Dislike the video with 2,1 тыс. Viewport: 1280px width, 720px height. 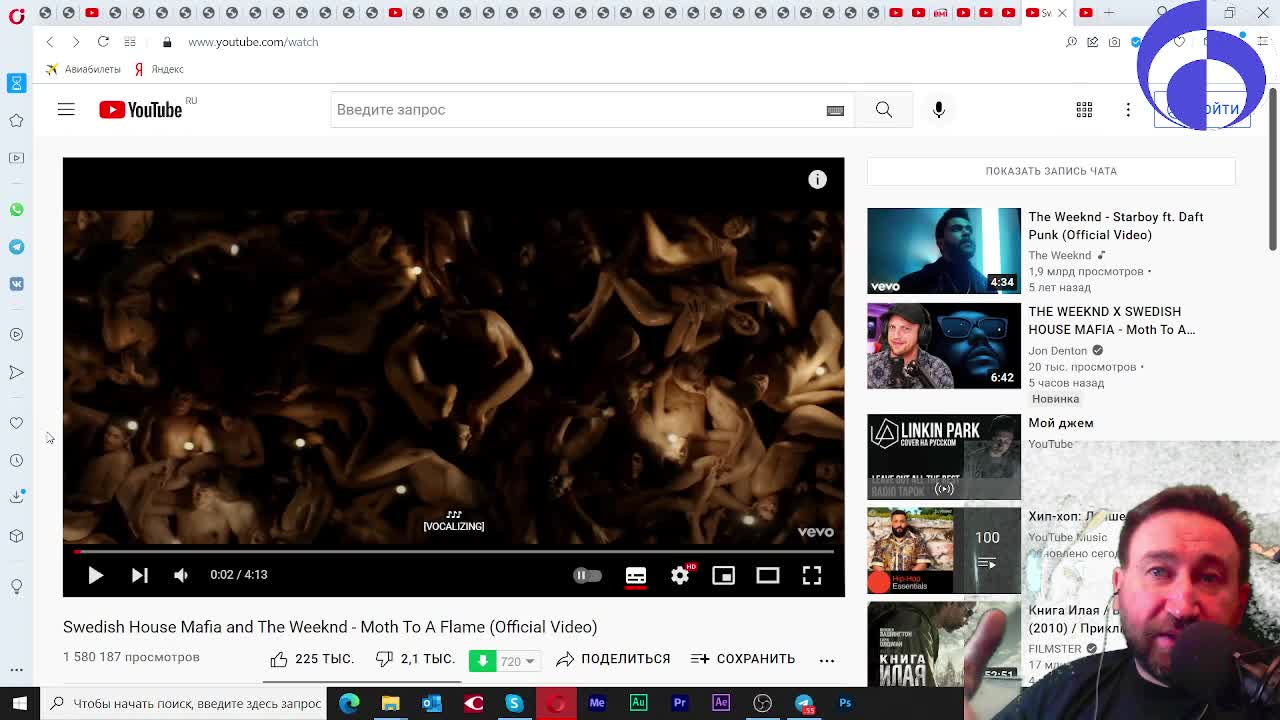(x=415, y=659)
